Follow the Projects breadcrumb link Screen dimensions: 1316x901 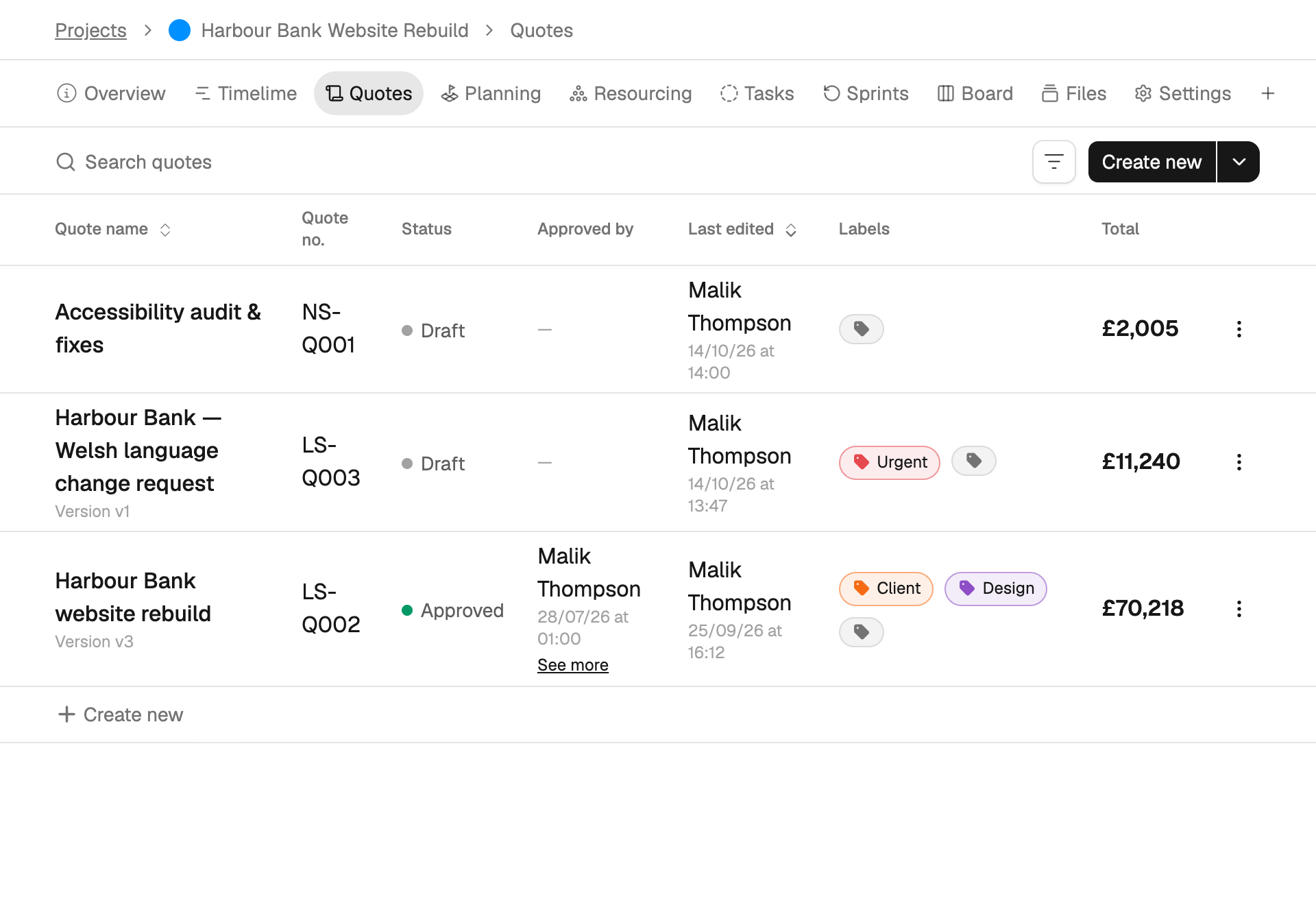(x=90, y=30)
